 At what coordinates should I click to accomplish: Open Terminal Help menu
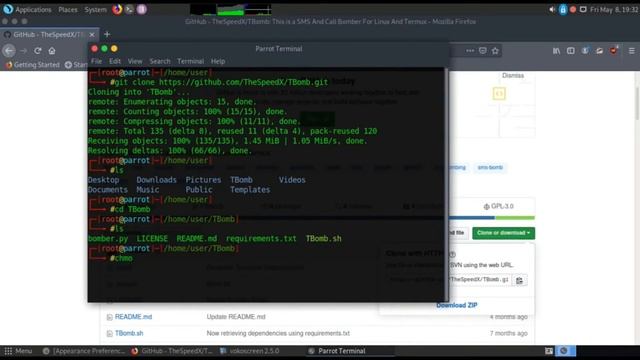218,61
